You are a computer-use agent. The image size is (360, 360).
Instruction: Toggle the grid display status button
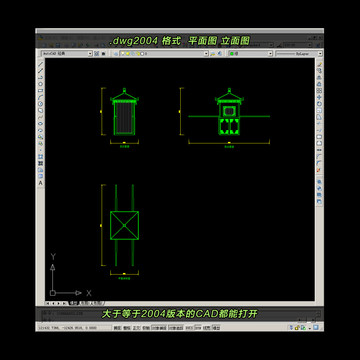click(127, 328)
